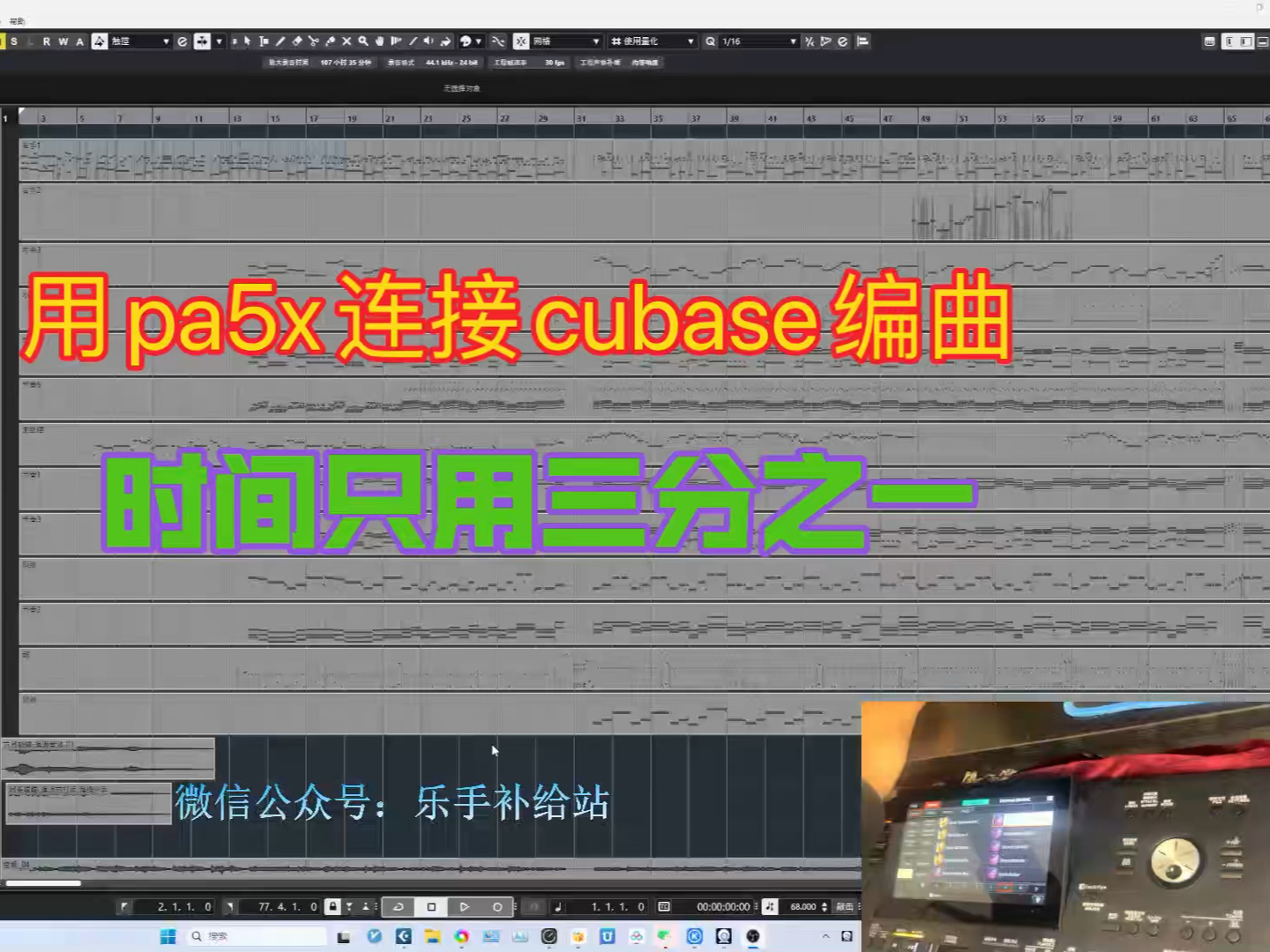
Task: Select the Split scissors tool
Action: coord(313,41)
